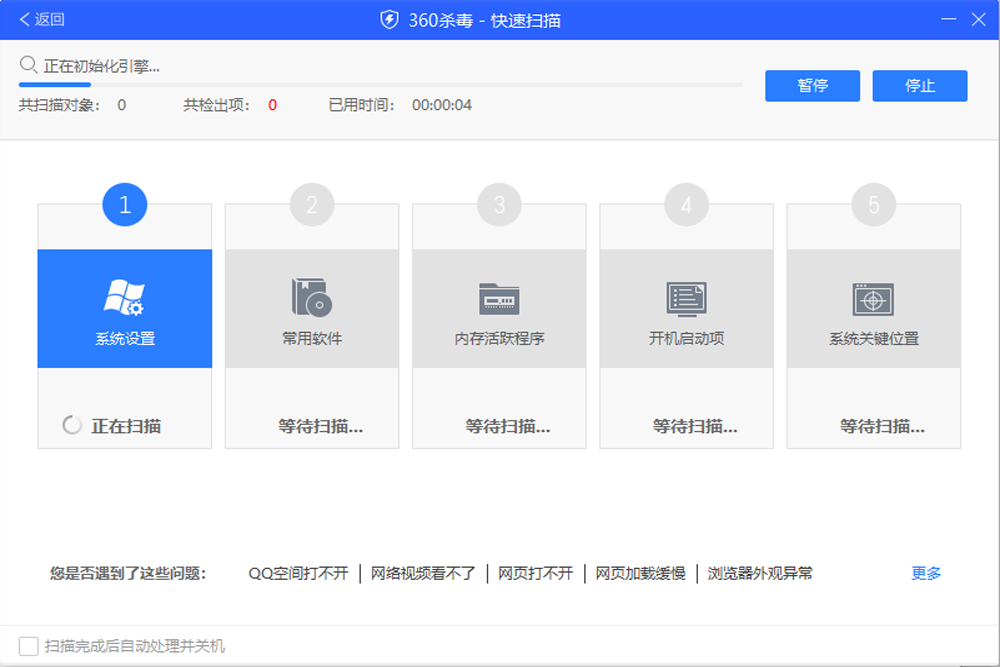1000x667 pixels.
Task: Click 等待扫描 under 开机启动项
Action: coord(695,426)
